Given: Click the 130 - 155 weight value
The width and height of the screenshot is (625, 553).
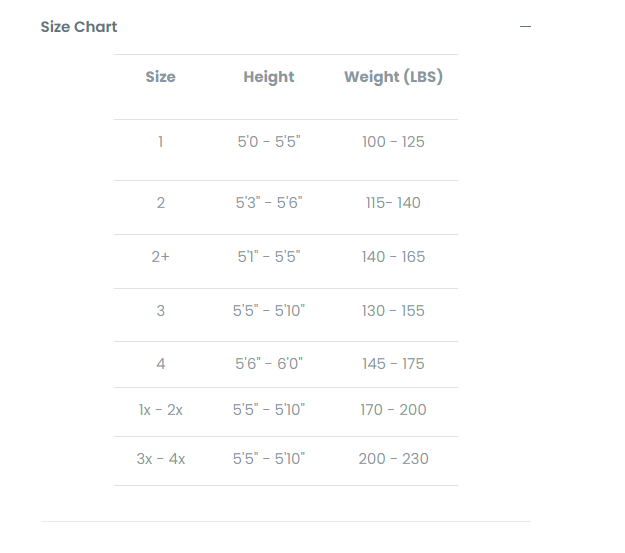Looking at the screenshot, I should click(x=393, y=311).
